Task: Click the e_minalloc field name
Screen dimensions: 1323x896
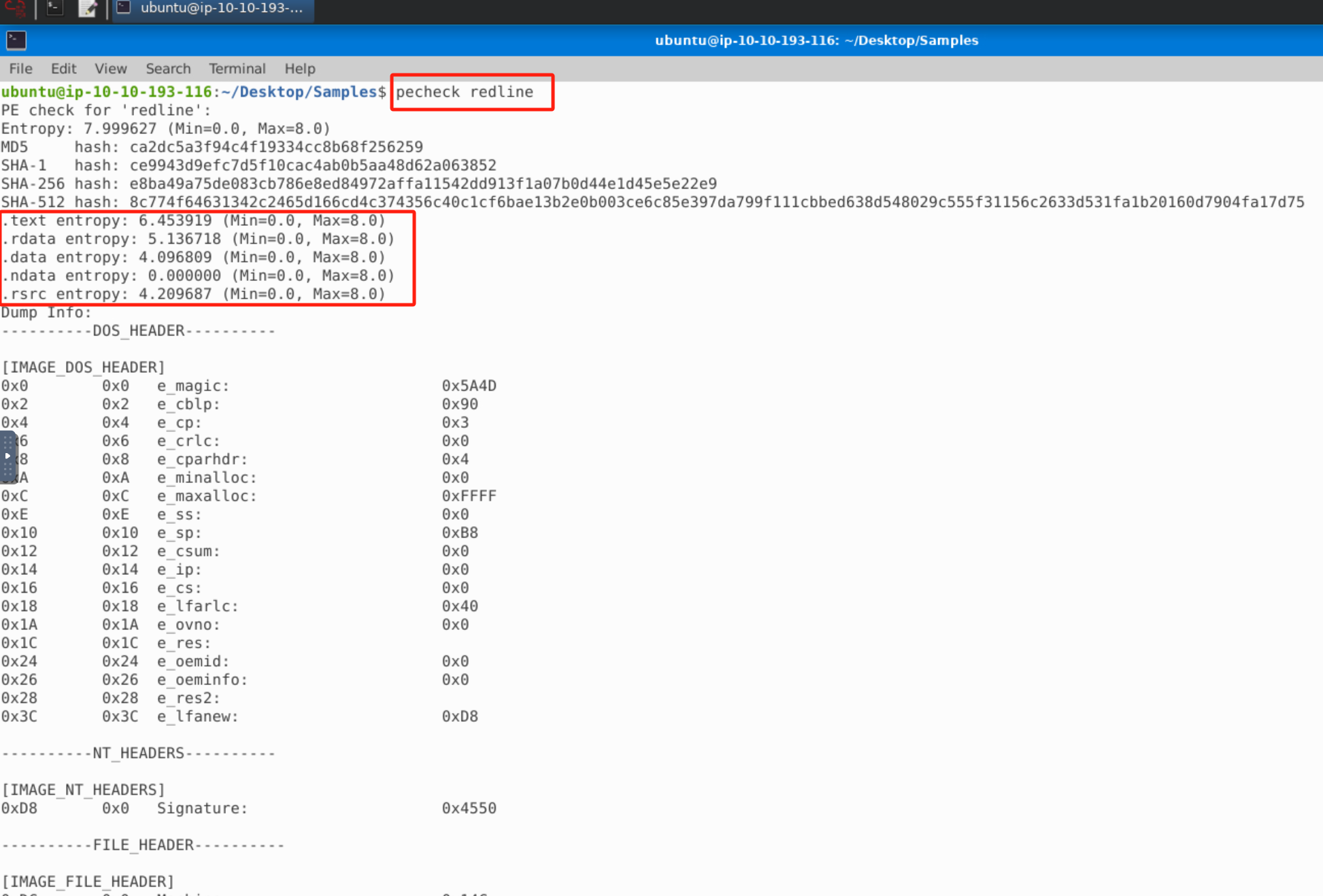Action: tap(207, 478)
